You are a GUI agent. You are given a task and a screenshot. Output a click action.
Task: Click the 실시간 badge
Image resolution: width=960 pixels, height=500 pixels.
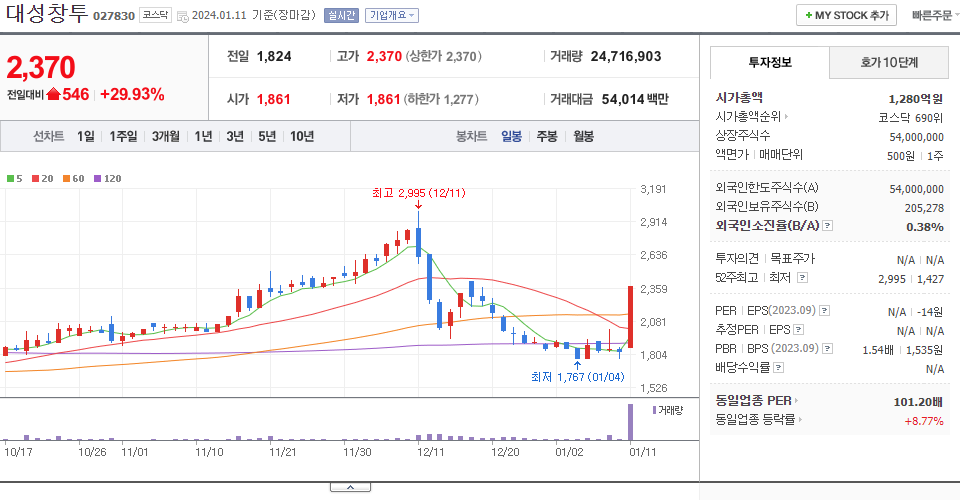coord(341,15)
